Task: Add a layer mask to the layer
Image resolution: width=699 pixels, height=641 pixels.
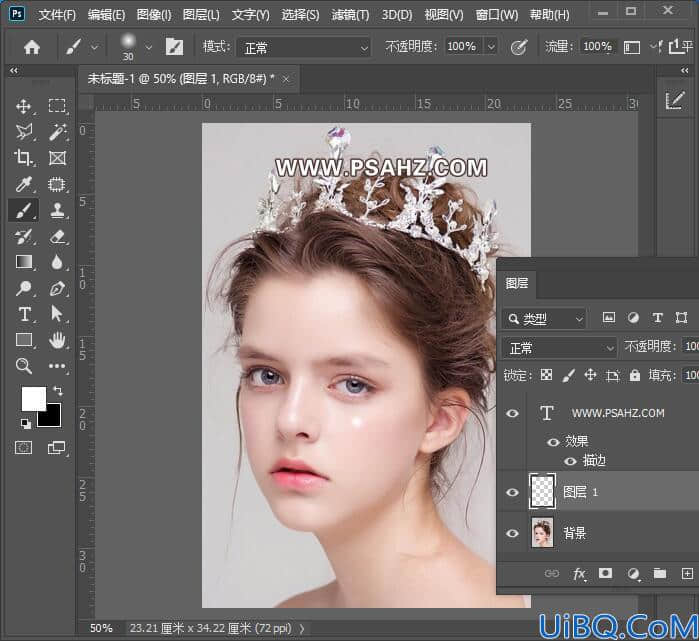Action: pos(605,573)
